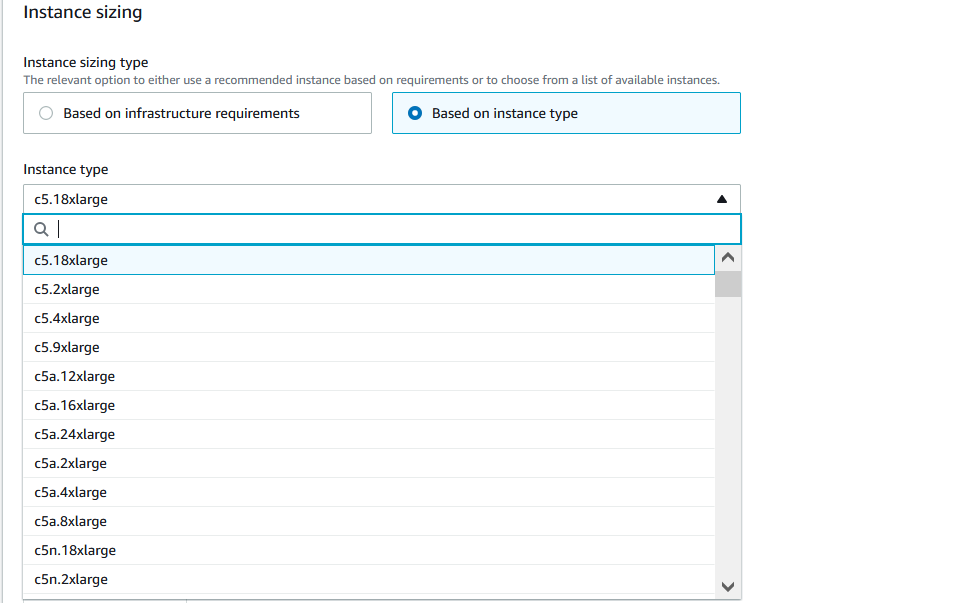Select 'Based on infrastructure requirements' radio option
Viewport: 973px width, 603px height.
coord(46,114)
